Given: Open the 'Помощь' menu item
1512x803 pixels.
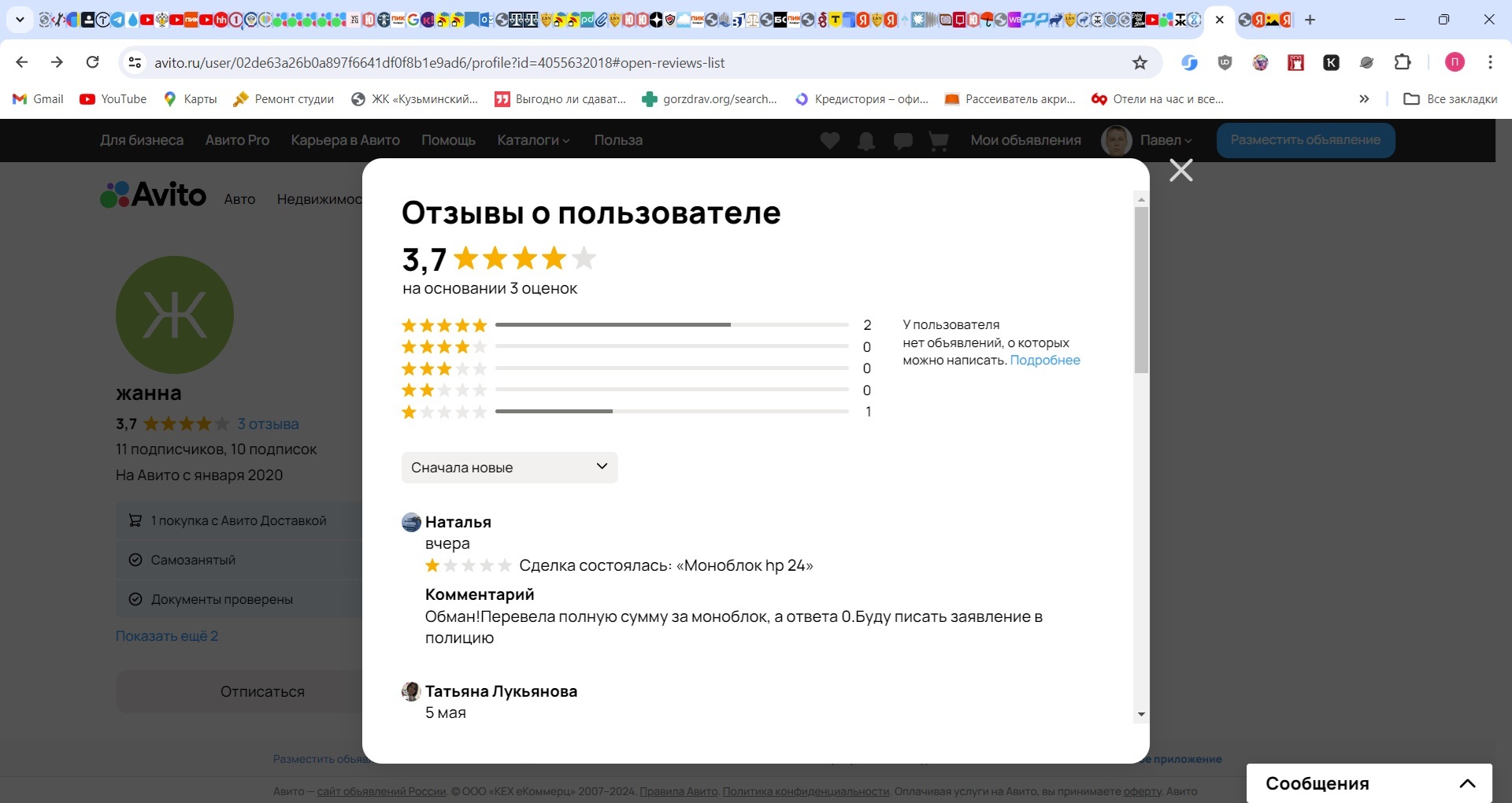Looking at the screenshot, I should click(x=450, y=140).
